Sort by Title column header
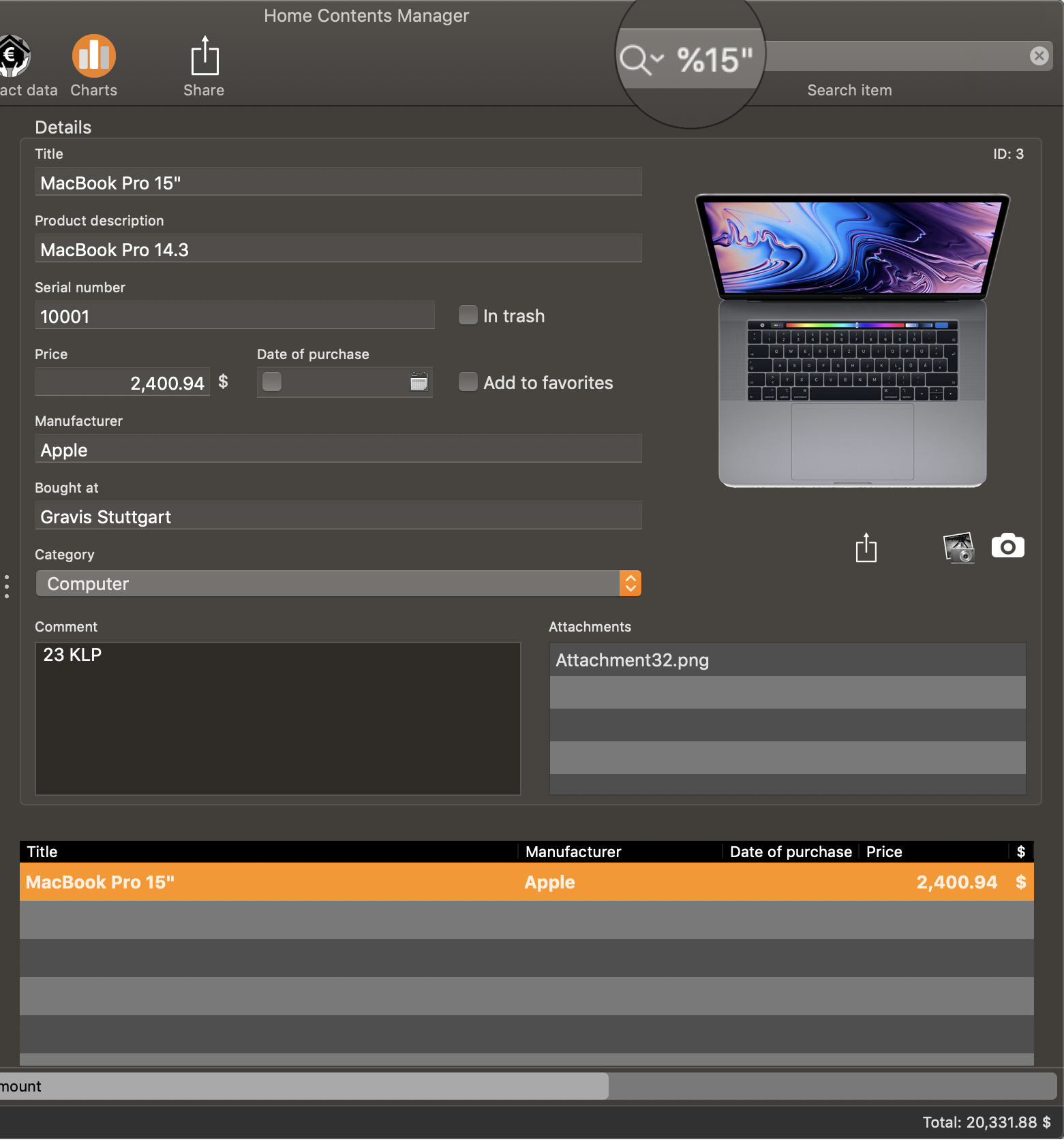 tap(269, 852)
